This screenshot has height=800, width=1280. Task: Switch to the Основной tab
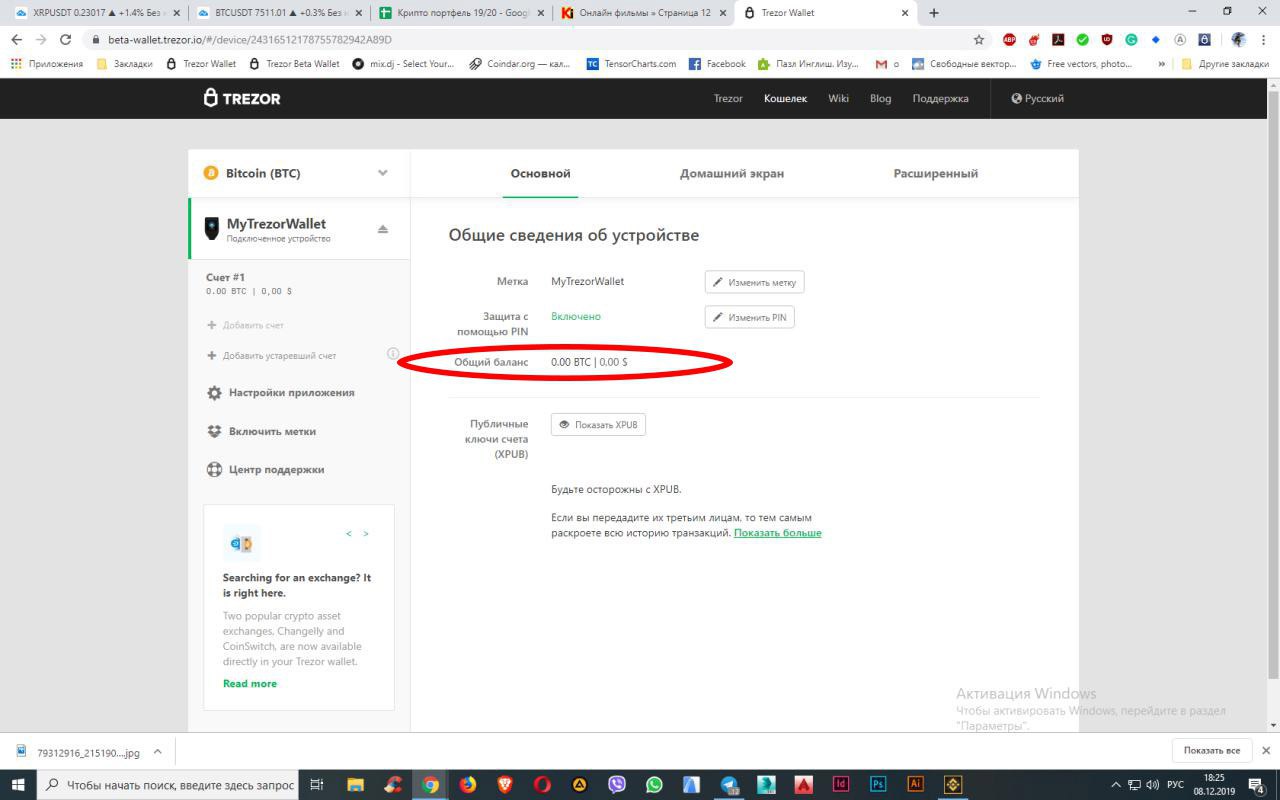pos(540,173)
